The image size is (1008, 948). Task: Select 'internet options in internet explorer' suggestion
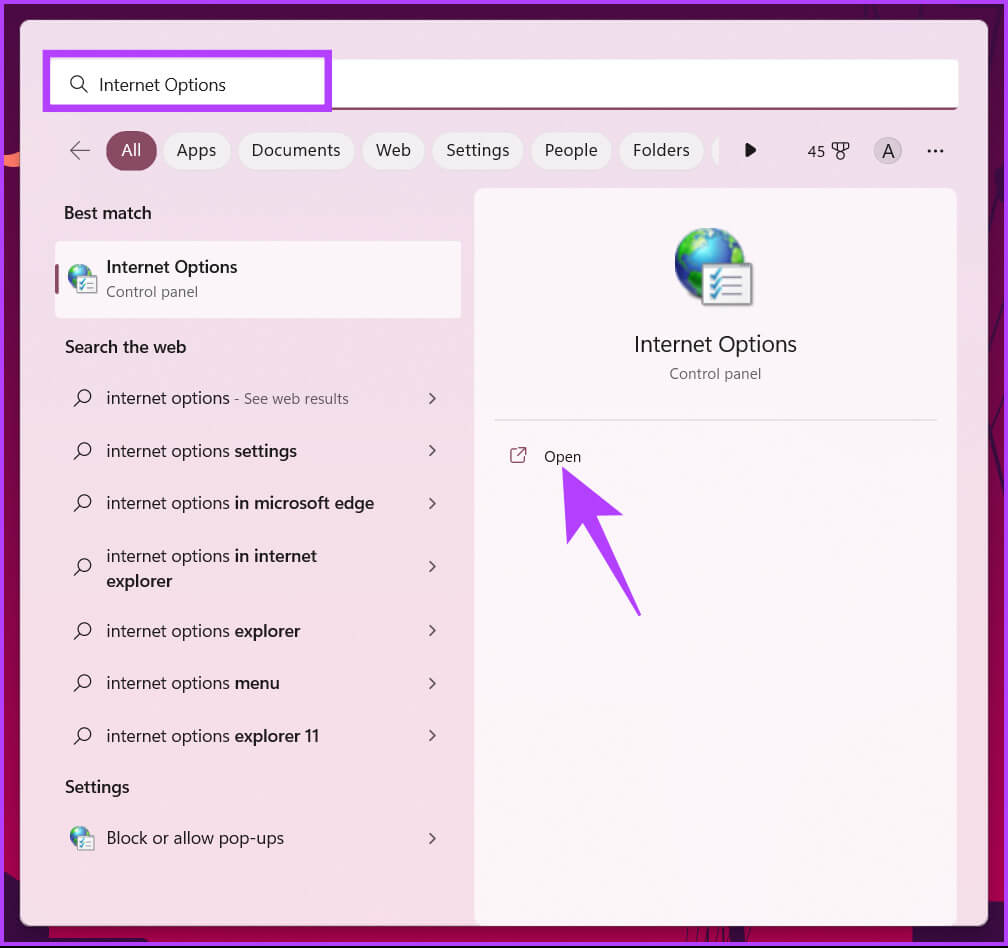pos(258,568)
